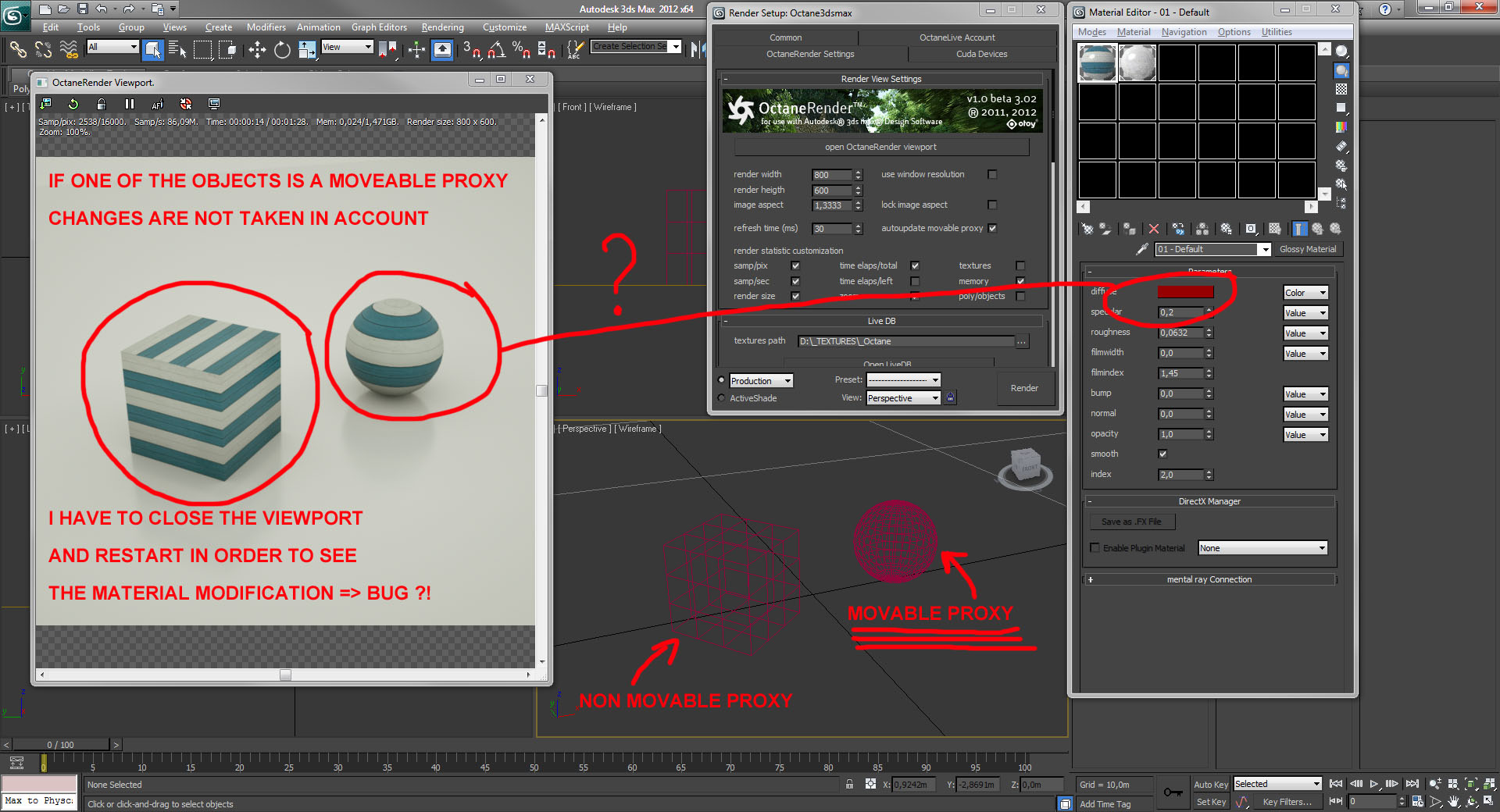The height and width of the screenshot is (812, 1500).
Task: Click Edit Named Selection Sets icon
Action: [574, 50]
